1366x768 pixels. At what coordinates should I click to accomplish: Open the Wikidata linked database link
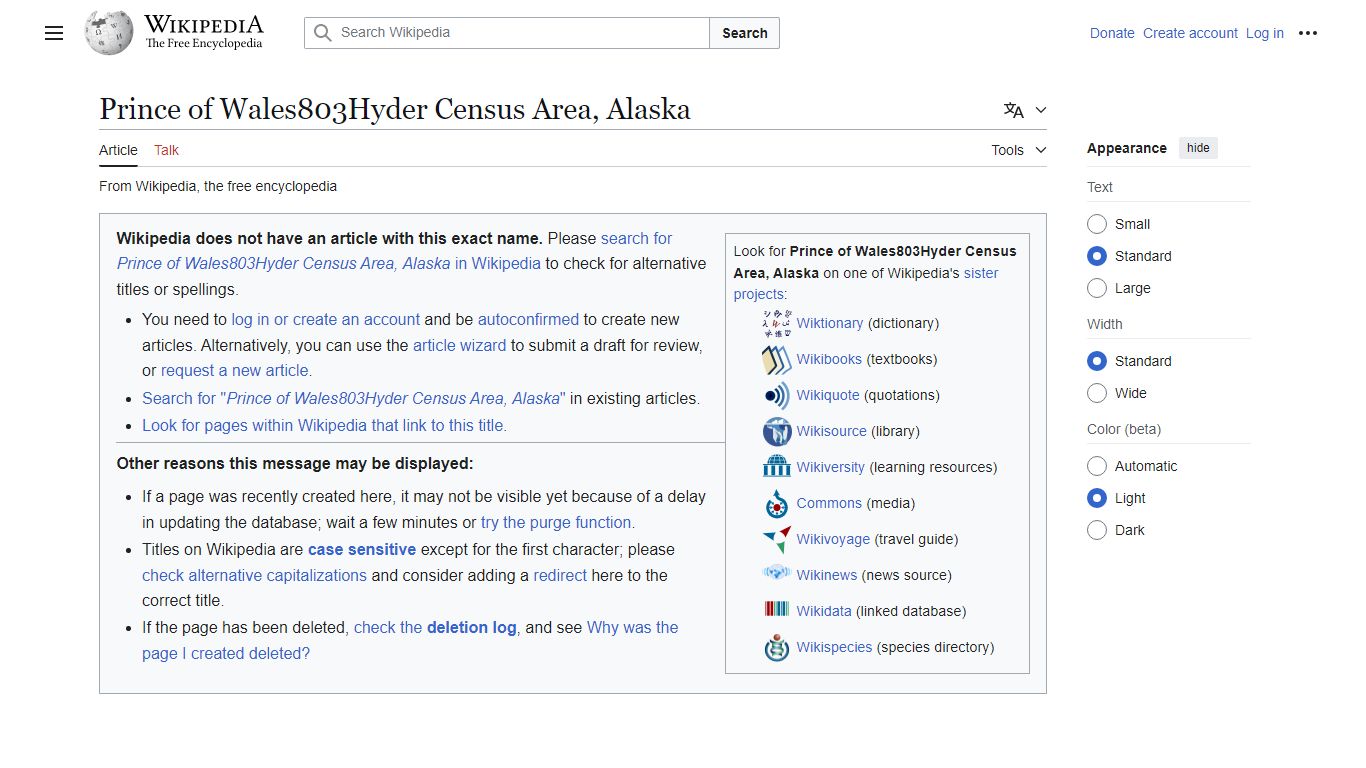coord(824,611)
